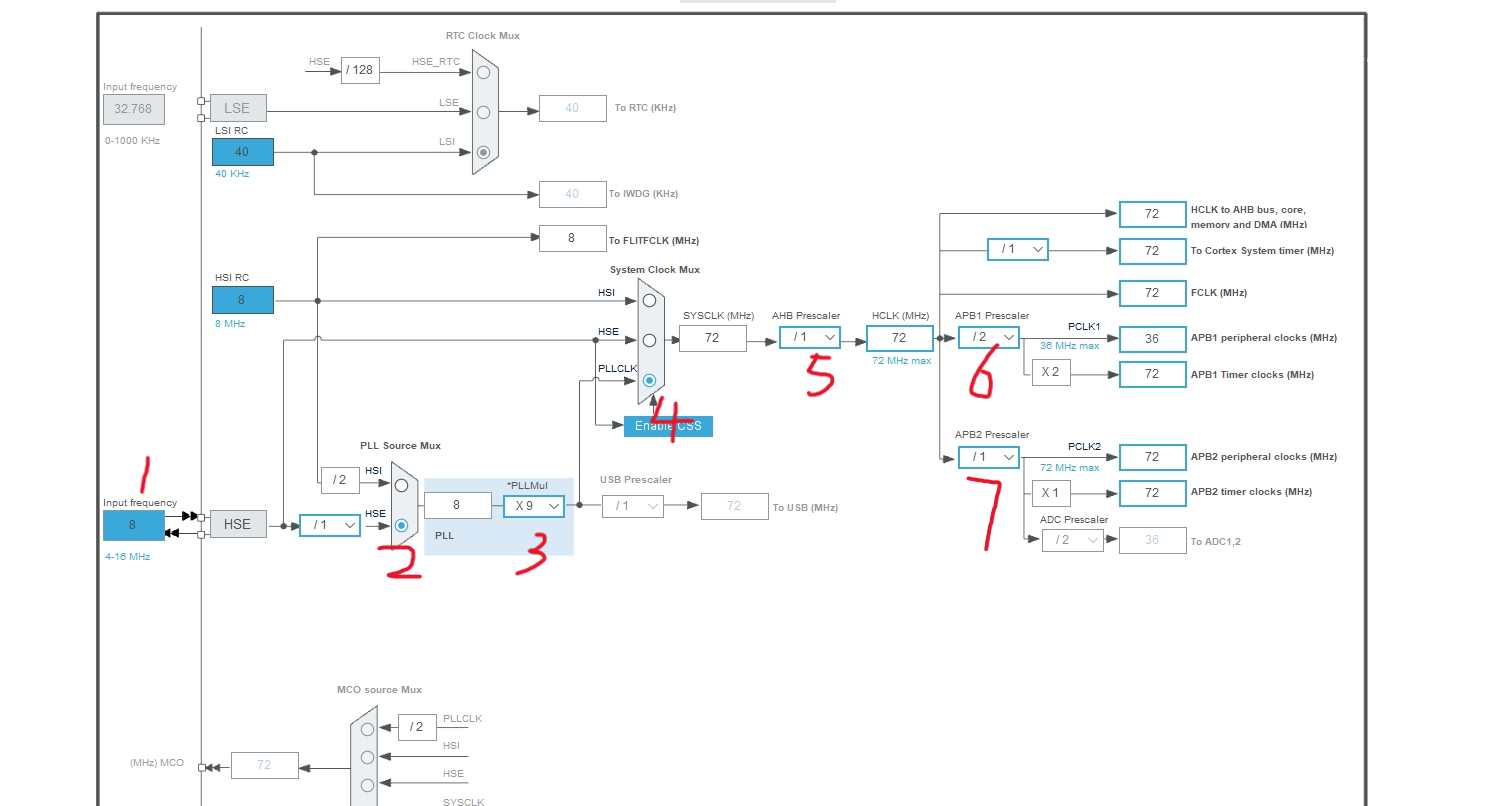Click the To IWDG (KHz) value box

pos(572,194)
